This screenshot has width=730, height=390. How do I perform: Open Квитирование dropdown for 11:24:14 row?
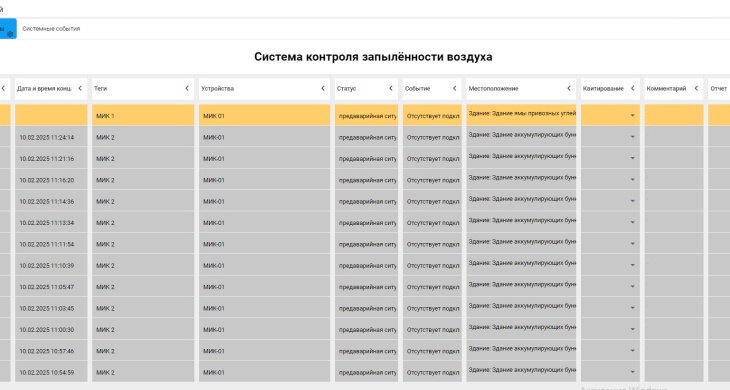coord(633,137)
